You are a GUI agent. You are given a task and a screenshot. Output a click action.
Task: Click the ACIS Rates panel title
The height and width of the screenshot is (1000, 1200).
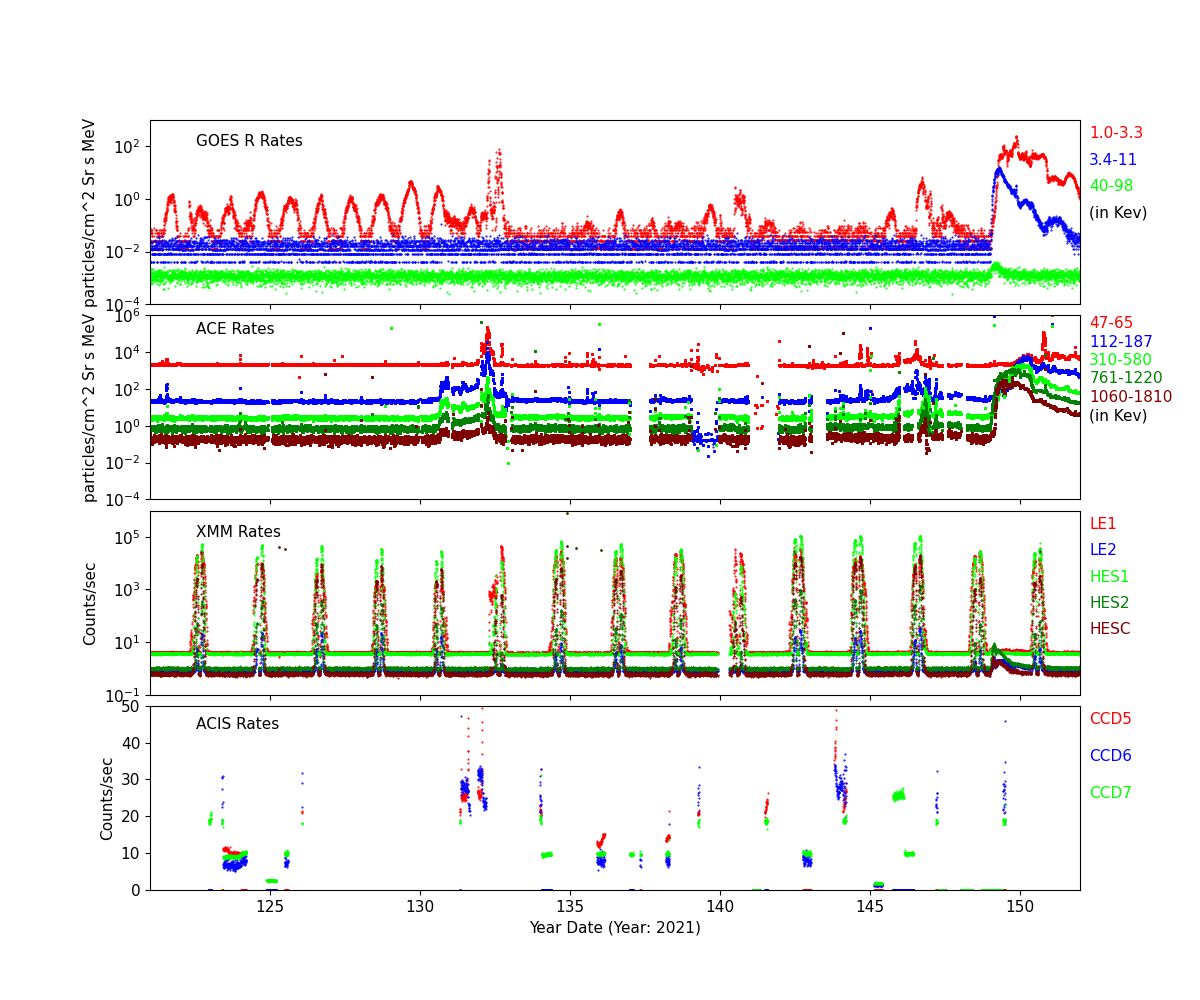237,724
